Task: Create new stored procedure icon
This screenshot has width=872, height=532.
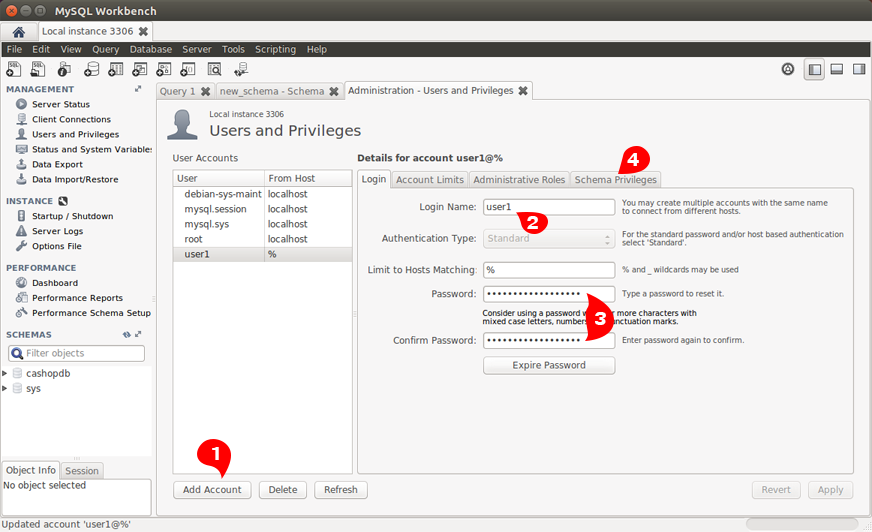Action: 164,69
